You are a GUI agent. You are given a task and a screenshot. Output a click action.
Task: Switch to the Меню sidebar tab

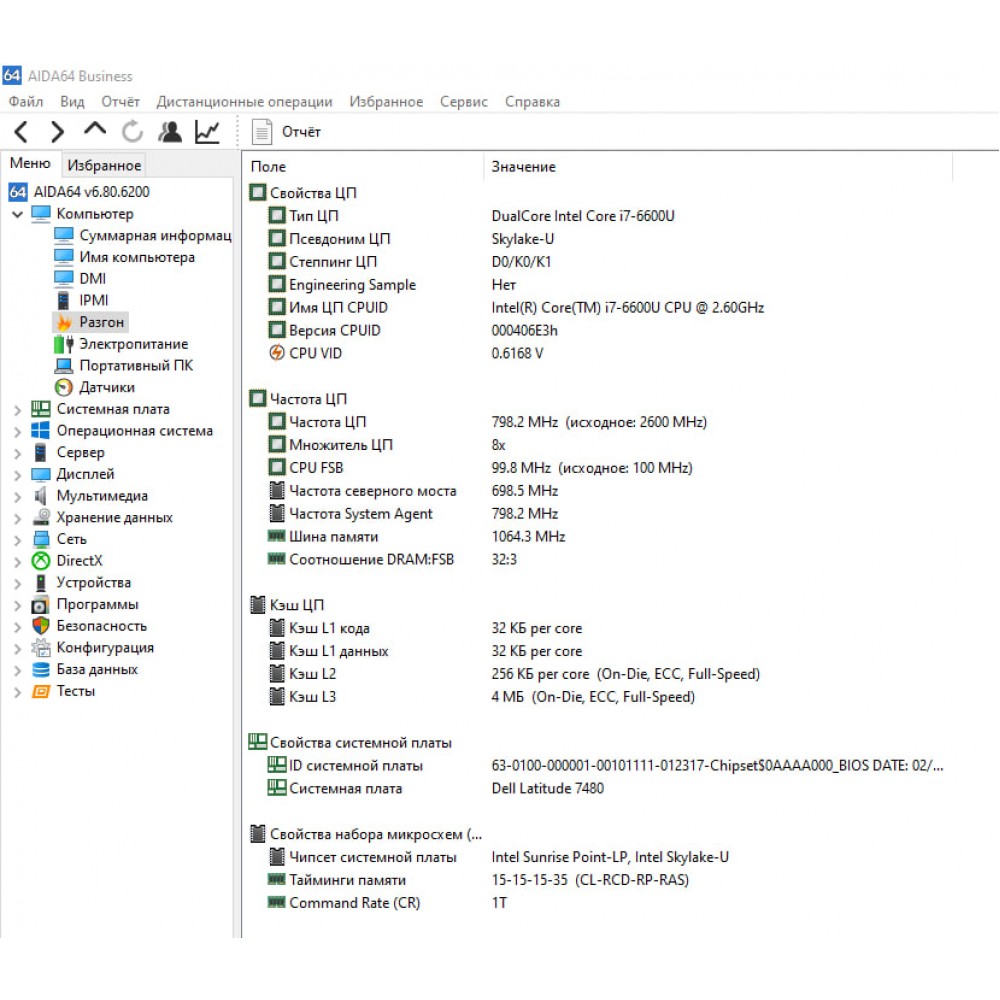30,163
